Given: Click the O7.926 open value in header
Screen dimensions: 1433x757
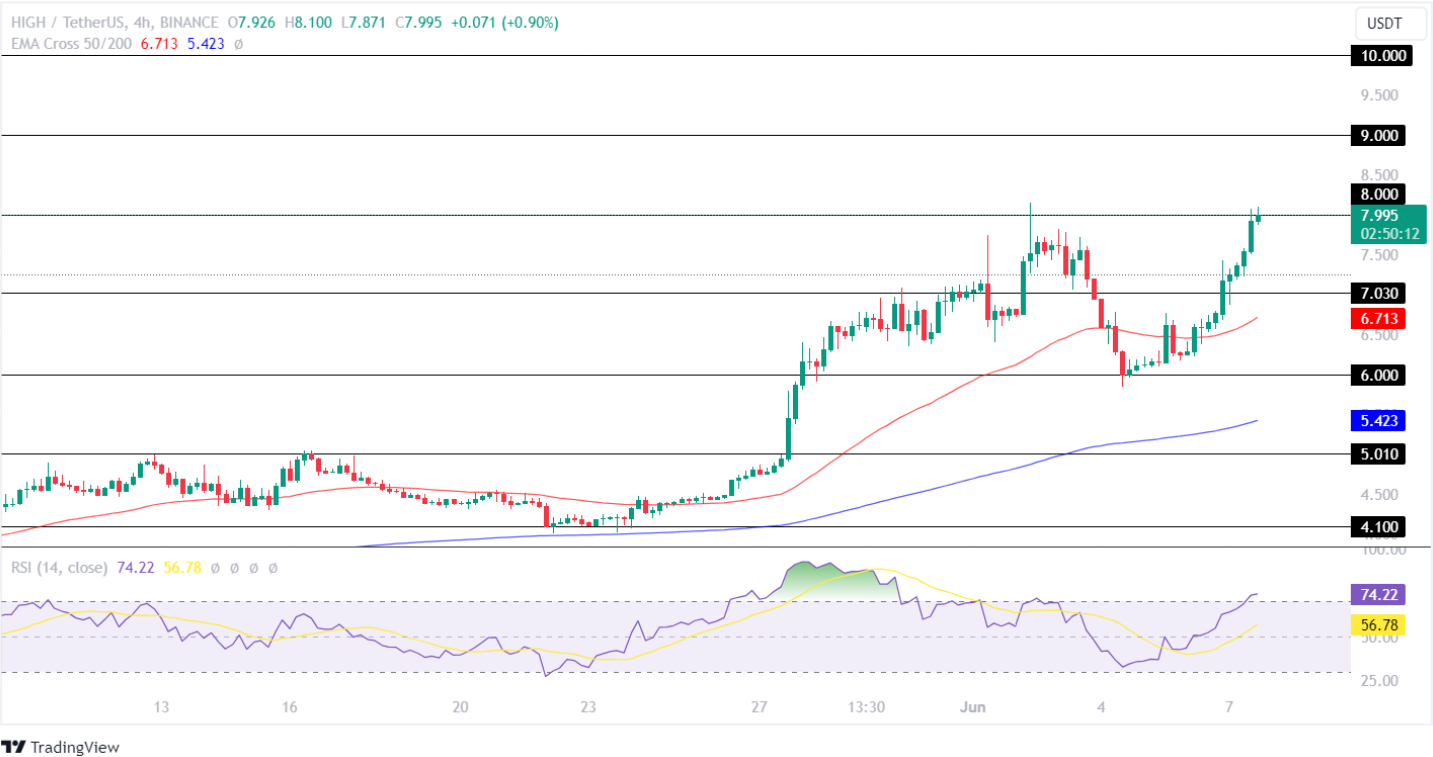Looking at the screenshot, I should coord(251,23).
